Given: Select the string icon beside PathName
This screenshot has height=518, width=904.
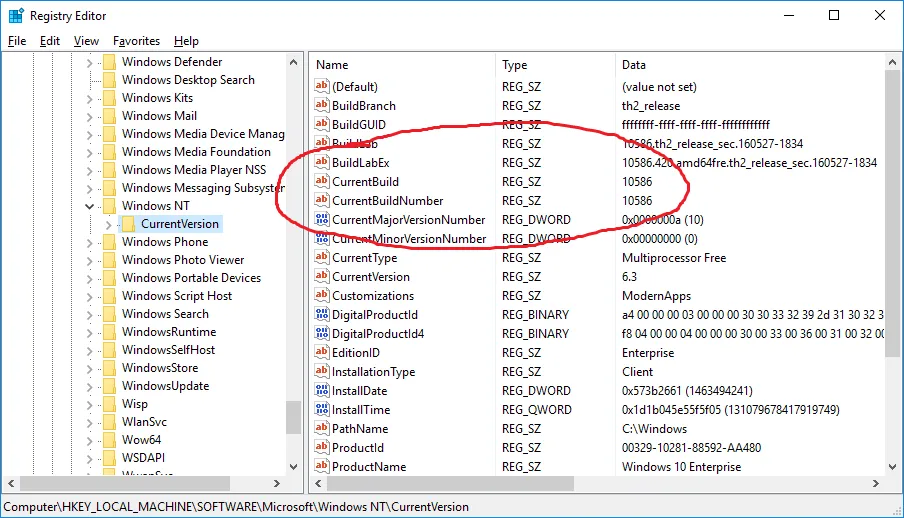Looking at the screenshot, I should (x=322, y=429).
